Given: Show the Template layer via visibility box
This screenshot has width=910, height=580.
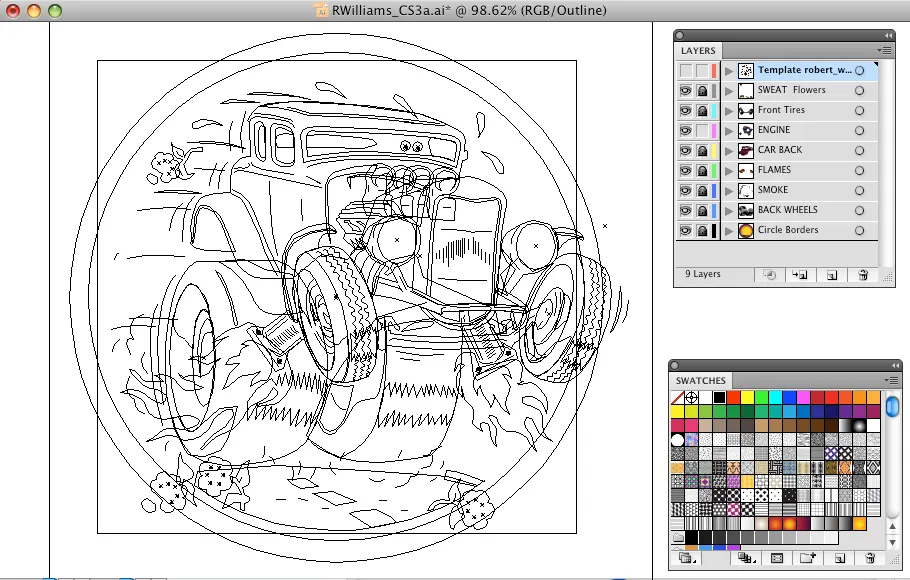Looking at the screenshot, I should [x=685, y=71].
